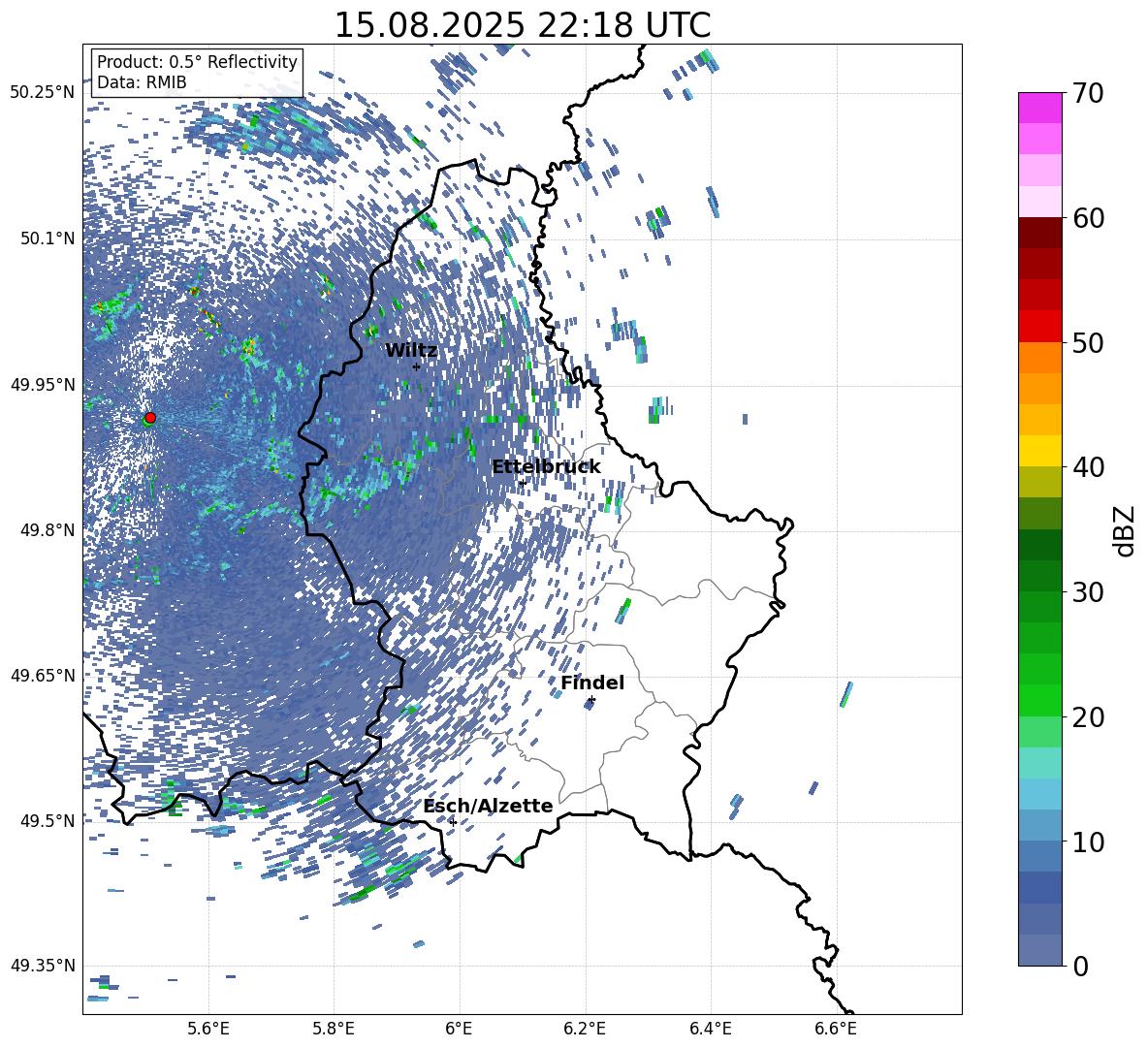Click the Esch/Alzette cross marker
The width and height of the screenshot is (1148, 1048).
click(x=453, y=822)
